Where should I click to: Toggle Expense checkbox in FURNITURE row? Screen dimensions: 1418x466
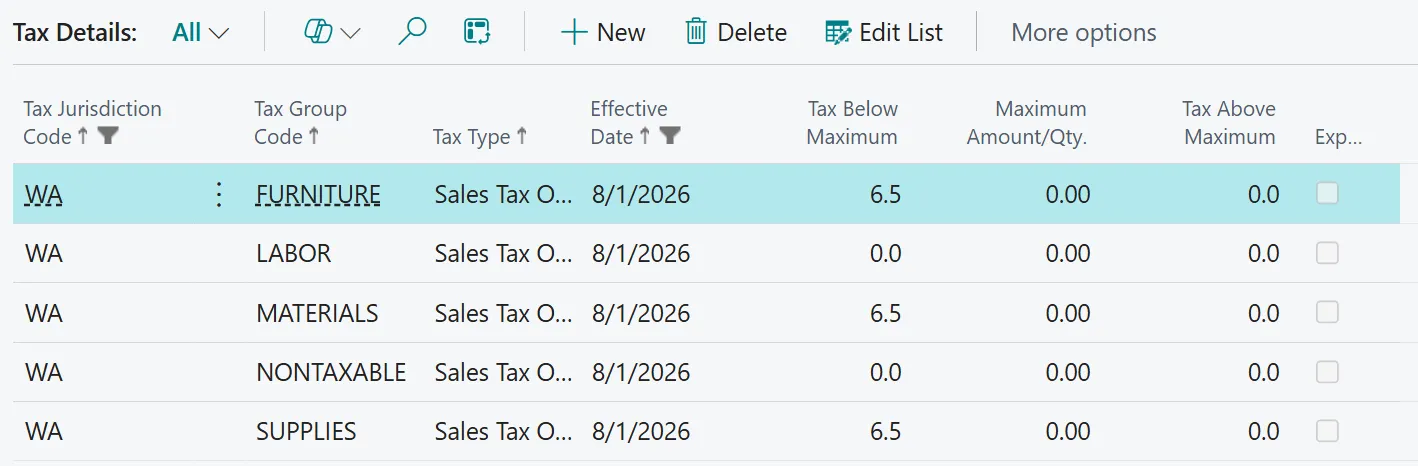(1327, 194)
